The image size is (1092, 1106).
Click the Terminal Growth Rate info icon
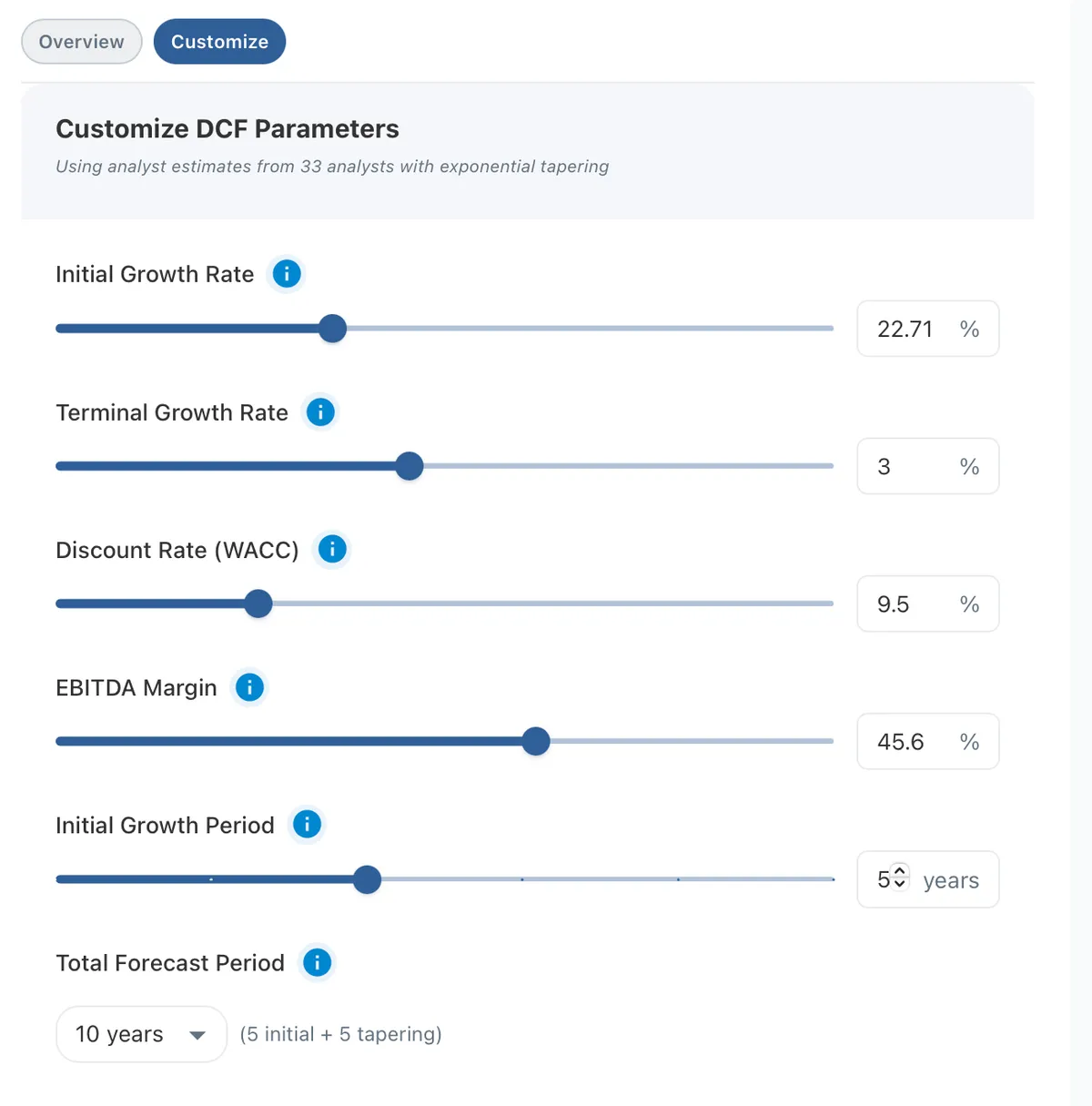click(x=320, y=412)
